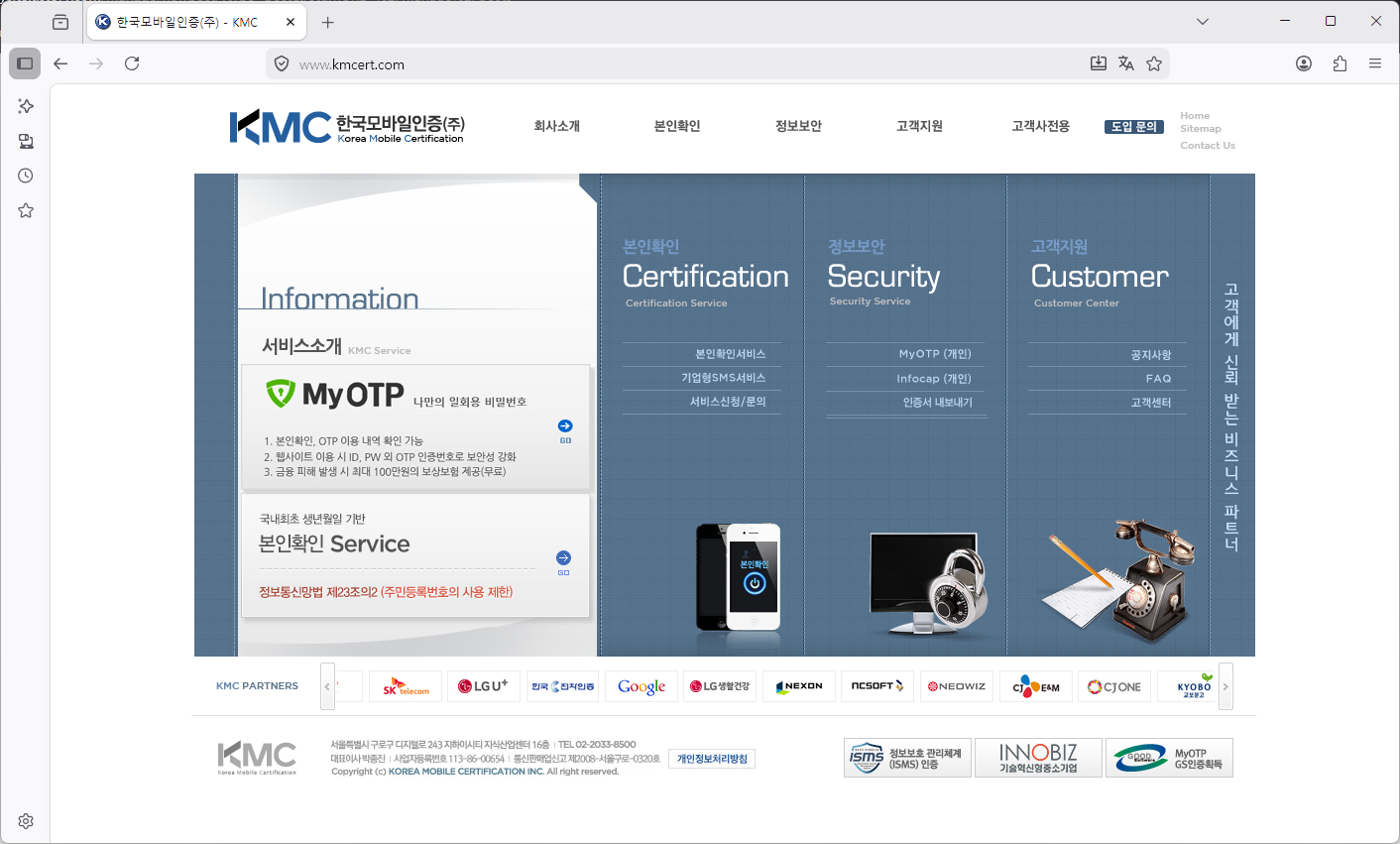
Task: Open the browser sidebar toggle
Action: pyautogui.click(x=25, y=63)
